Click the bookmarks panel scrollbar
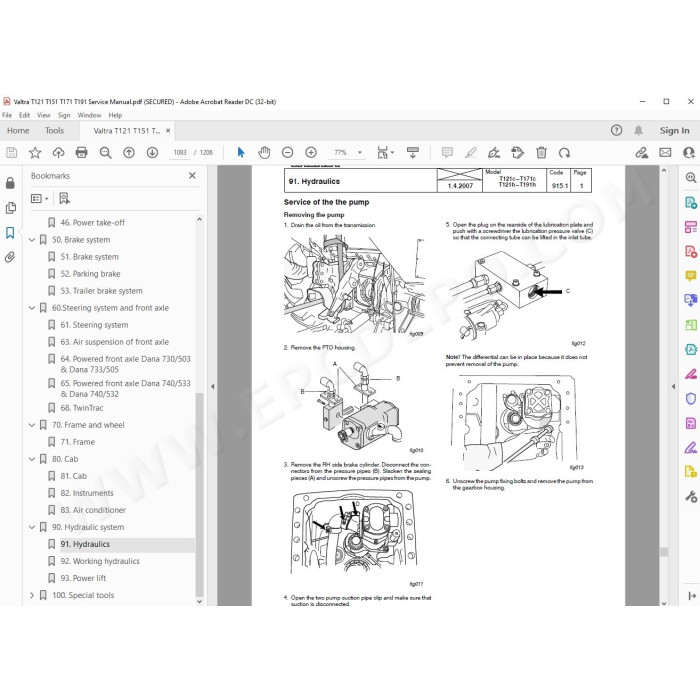The height and width of the screenshot is (700, 700). (199, 495)
